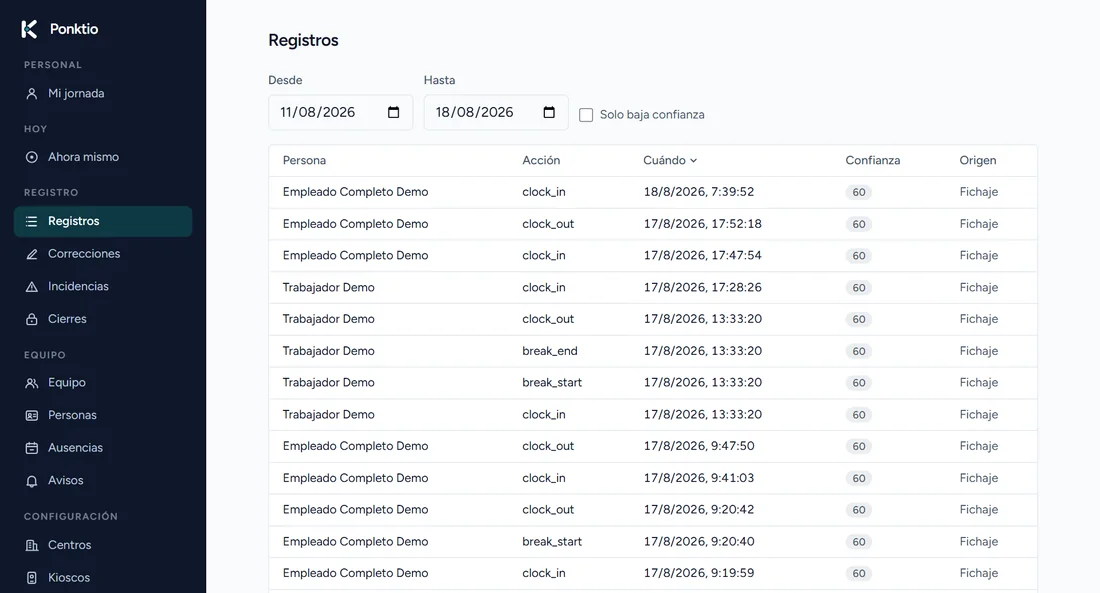Click timestamp 17/8/2026, 17:52:18

coord(702,224)
